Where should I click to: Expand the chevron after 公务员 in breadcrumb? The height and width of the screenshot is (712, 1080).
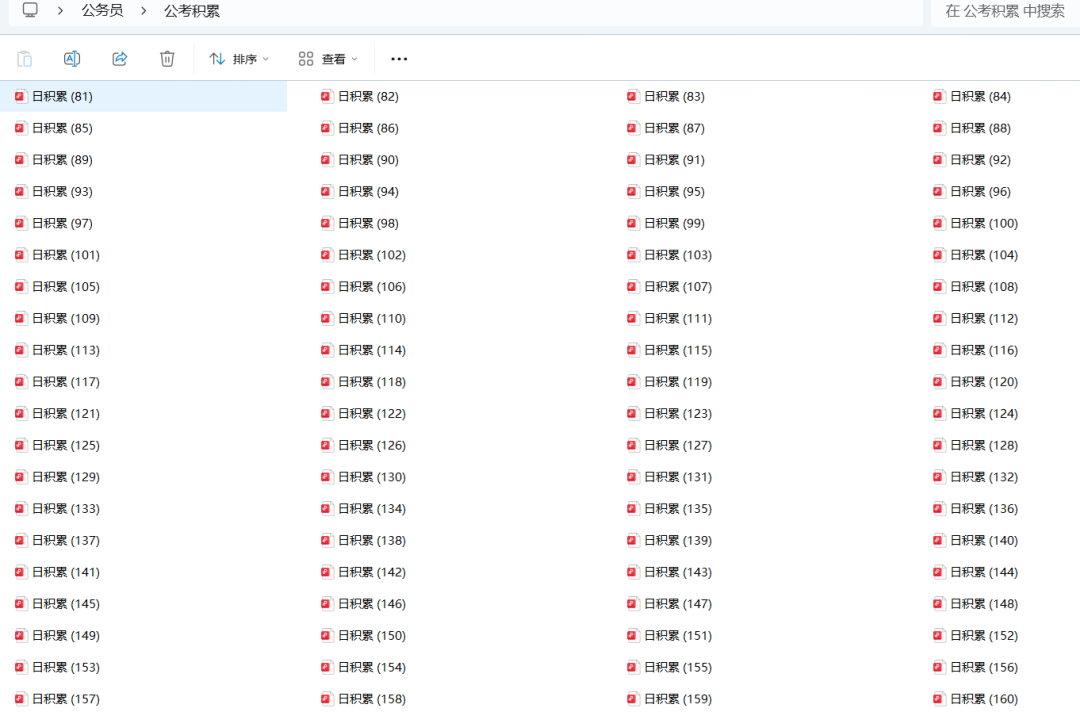pyautogui.click(x=143, y=11)
